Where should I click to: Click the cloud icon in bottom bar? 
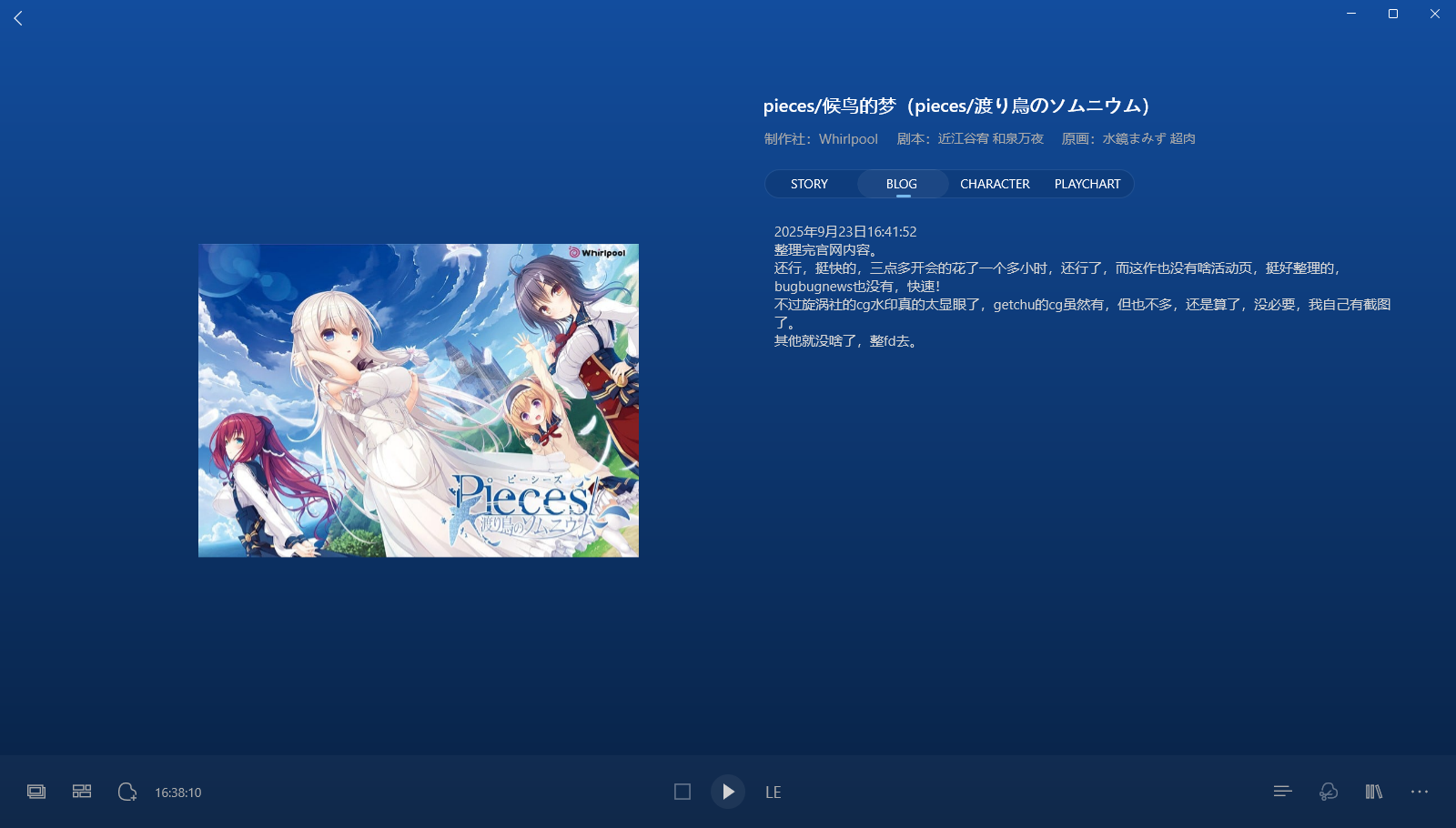1329,792
